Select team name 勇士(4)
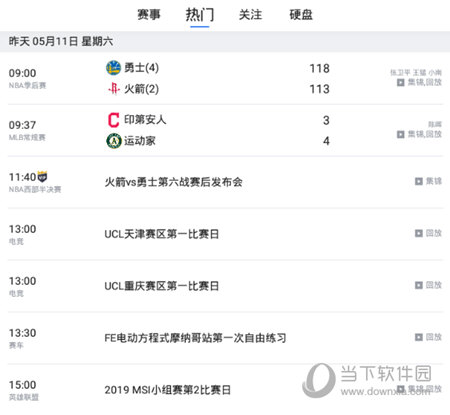The height and width of the screenshot is (415, 450). 141,68
